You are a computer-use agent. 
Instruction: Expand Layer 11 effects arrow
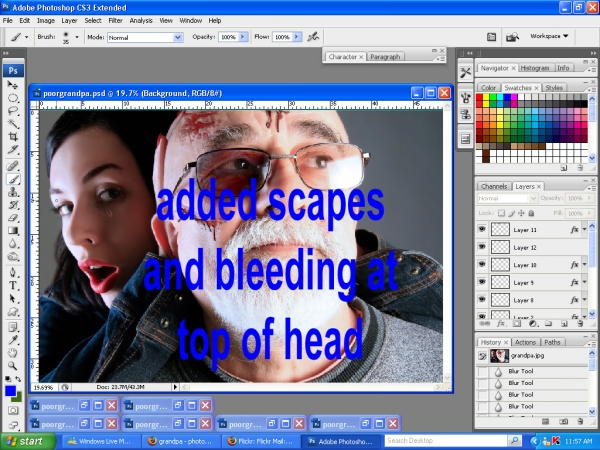(x=584, y=230)
